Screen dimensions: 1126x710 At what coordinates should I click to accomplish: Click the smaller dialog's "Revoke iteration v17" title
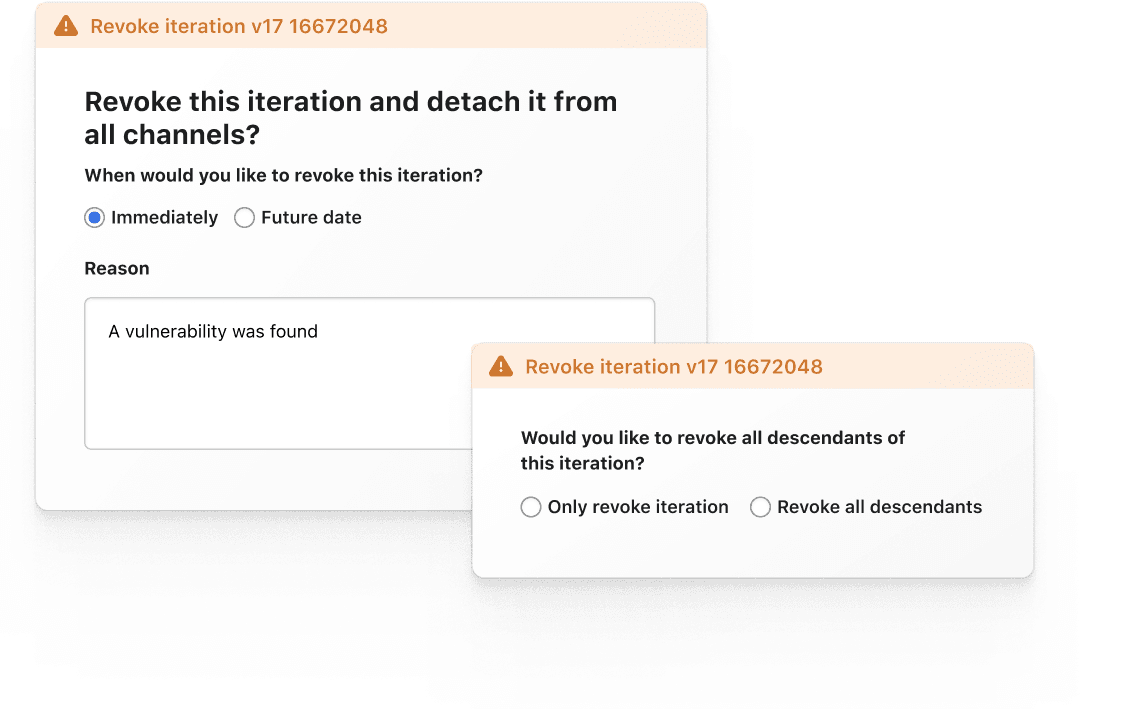[673, 367]
